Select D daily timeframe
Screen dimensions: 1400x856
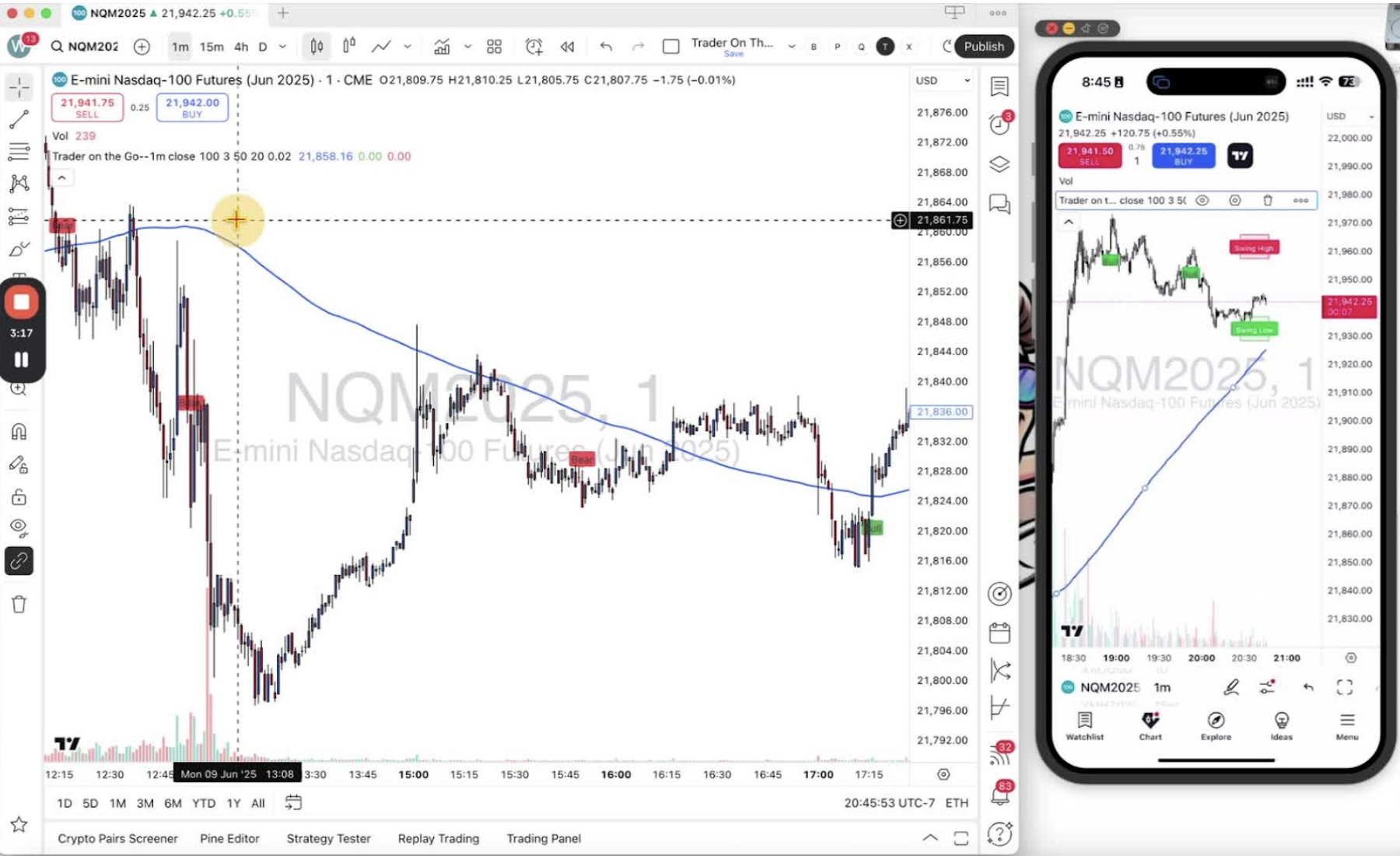click(x=263, y=47)
